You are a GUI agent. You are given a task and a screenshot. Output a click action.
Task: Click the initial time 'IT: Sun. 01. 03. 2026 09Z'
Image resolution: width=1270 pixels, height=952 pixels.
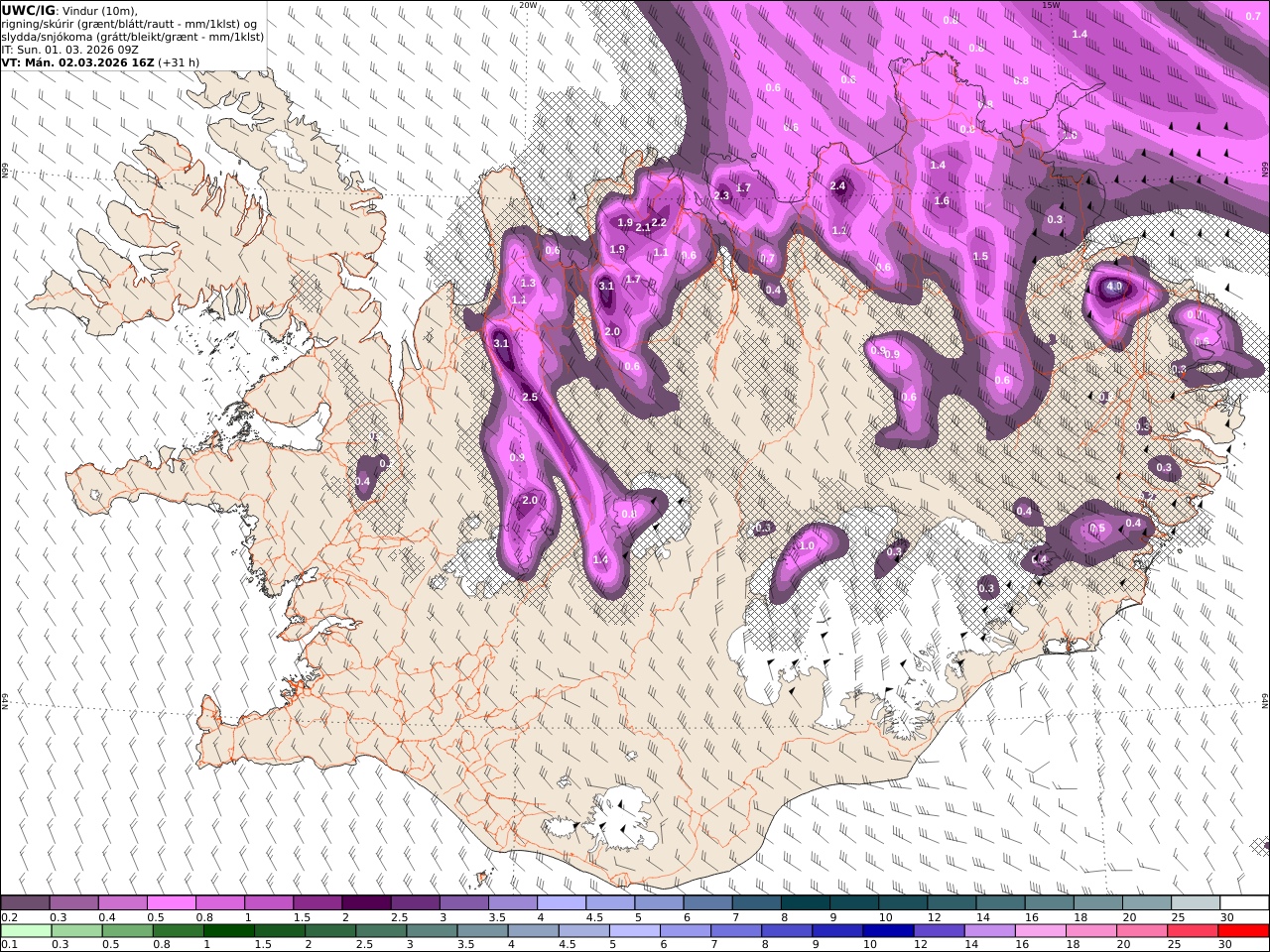pyautogui.click(x=69, y=50)
